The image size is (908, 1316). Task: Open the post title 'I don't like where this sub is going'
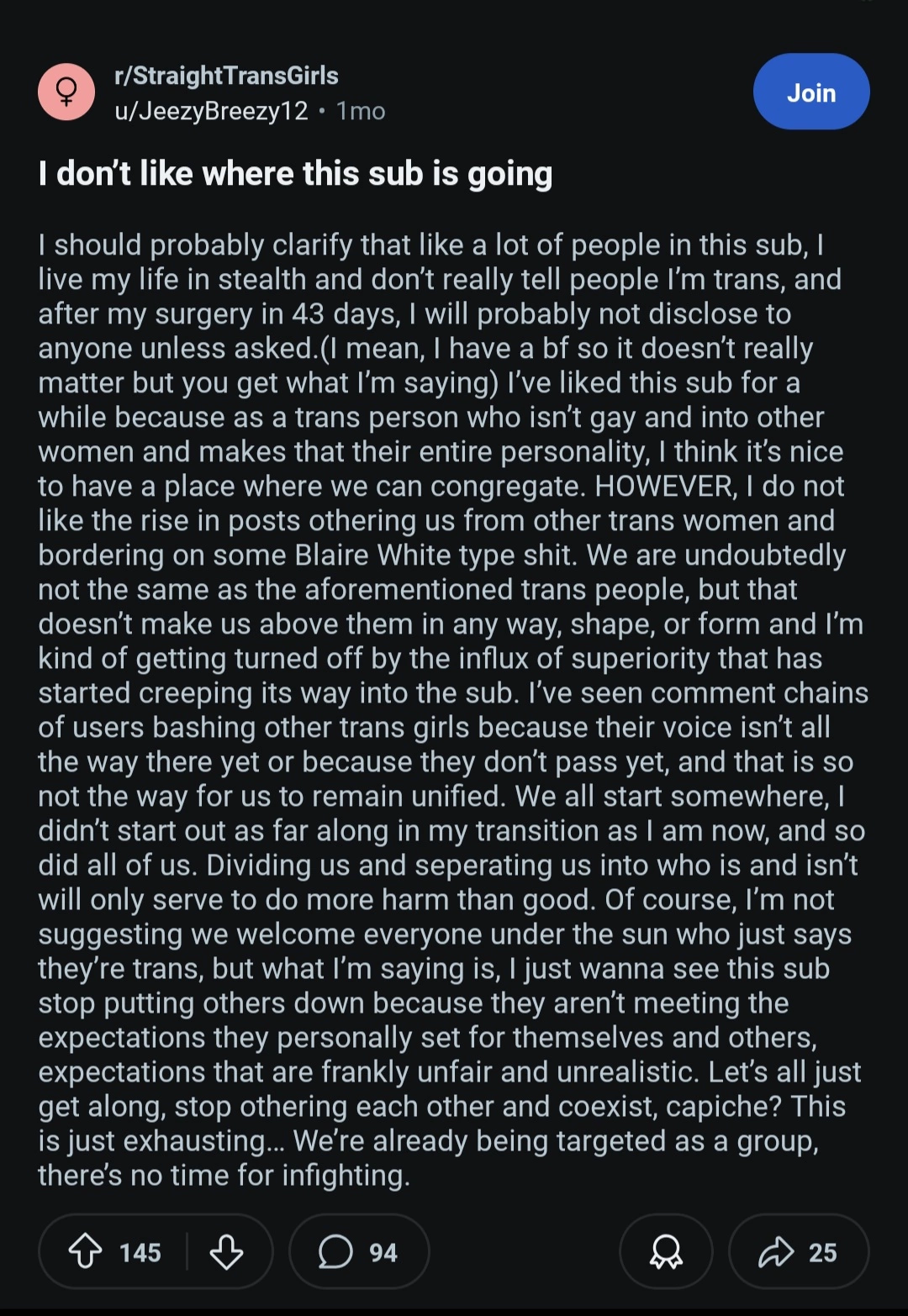[x=295, y=174]
